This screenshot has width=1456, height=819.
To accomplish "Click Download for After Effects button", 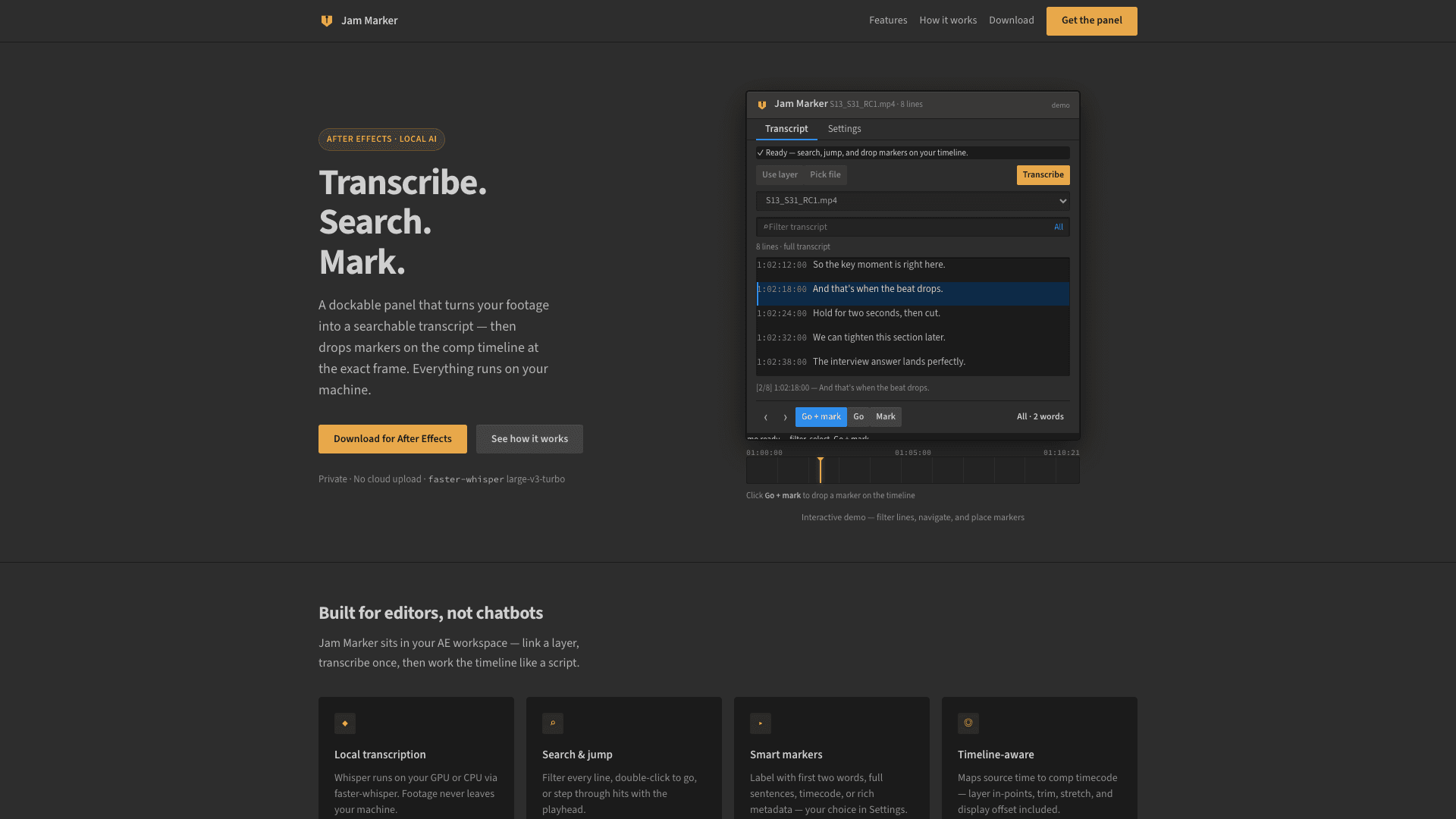I will coord(393,439).
